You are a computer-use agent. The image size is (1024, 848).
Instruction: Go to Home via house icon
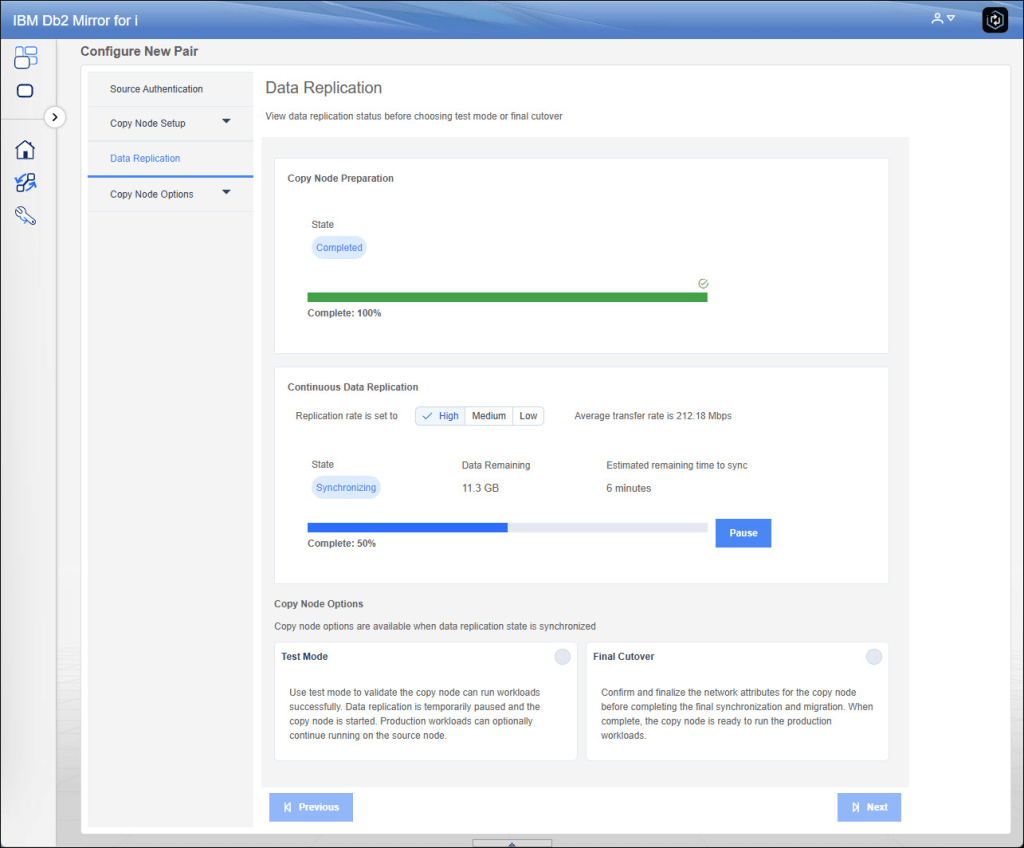click(x=25, y=150)
